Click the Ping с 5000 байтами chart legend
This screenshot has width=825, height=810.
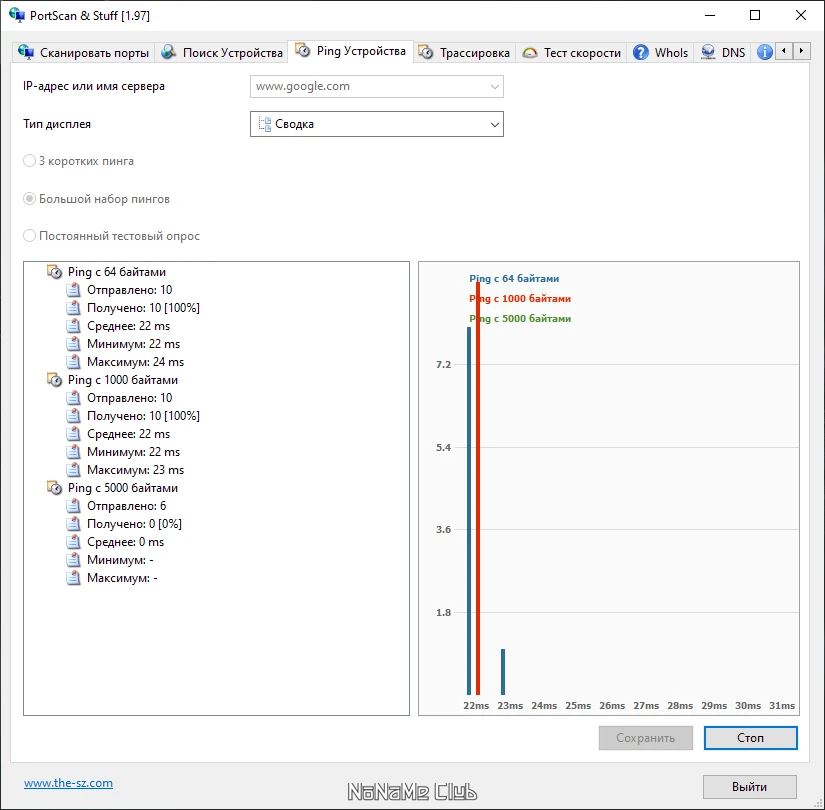pyautogui.click(x=520, y=318)
